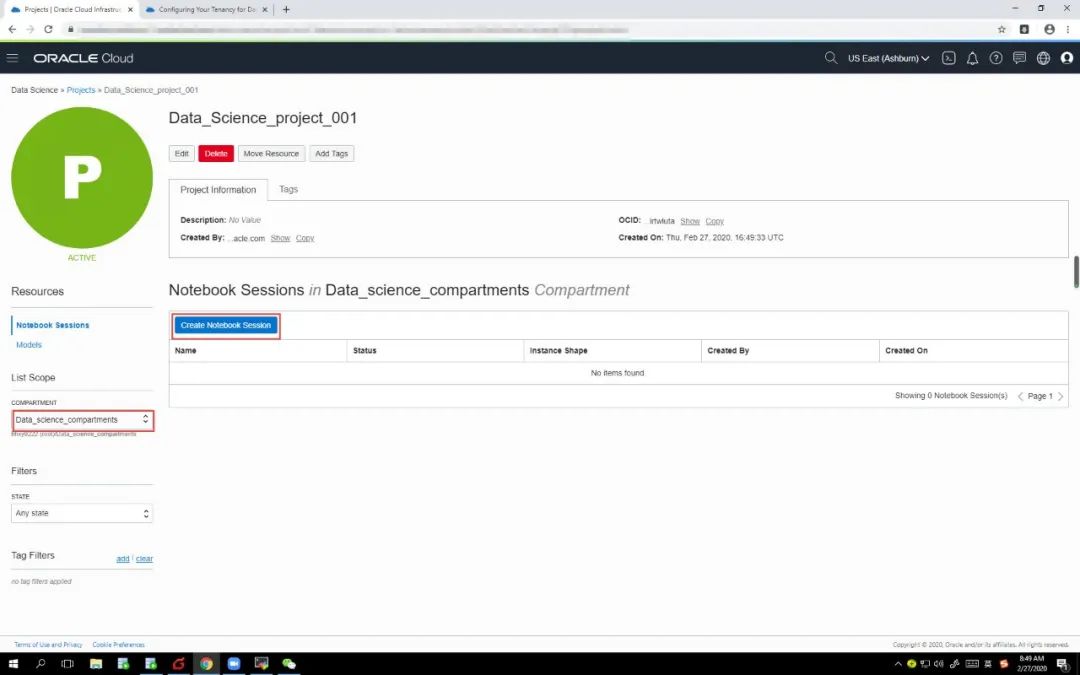1080x675 pixels.
Task: Close the Projects browser tab
Action: point(130,10)
